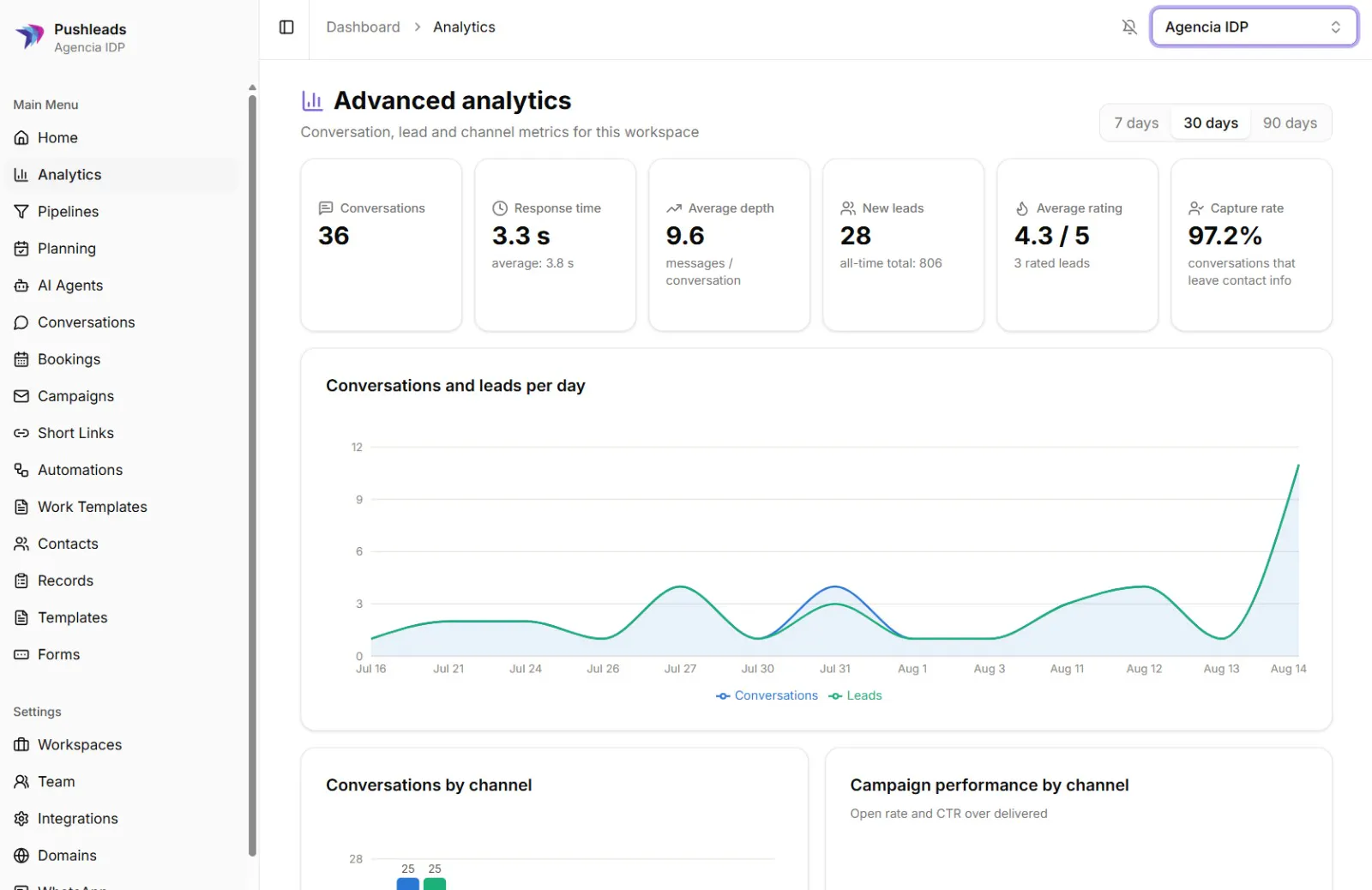Click the Templates file icon
Viewport: 1372px width, 890px height.
[21, 617]
